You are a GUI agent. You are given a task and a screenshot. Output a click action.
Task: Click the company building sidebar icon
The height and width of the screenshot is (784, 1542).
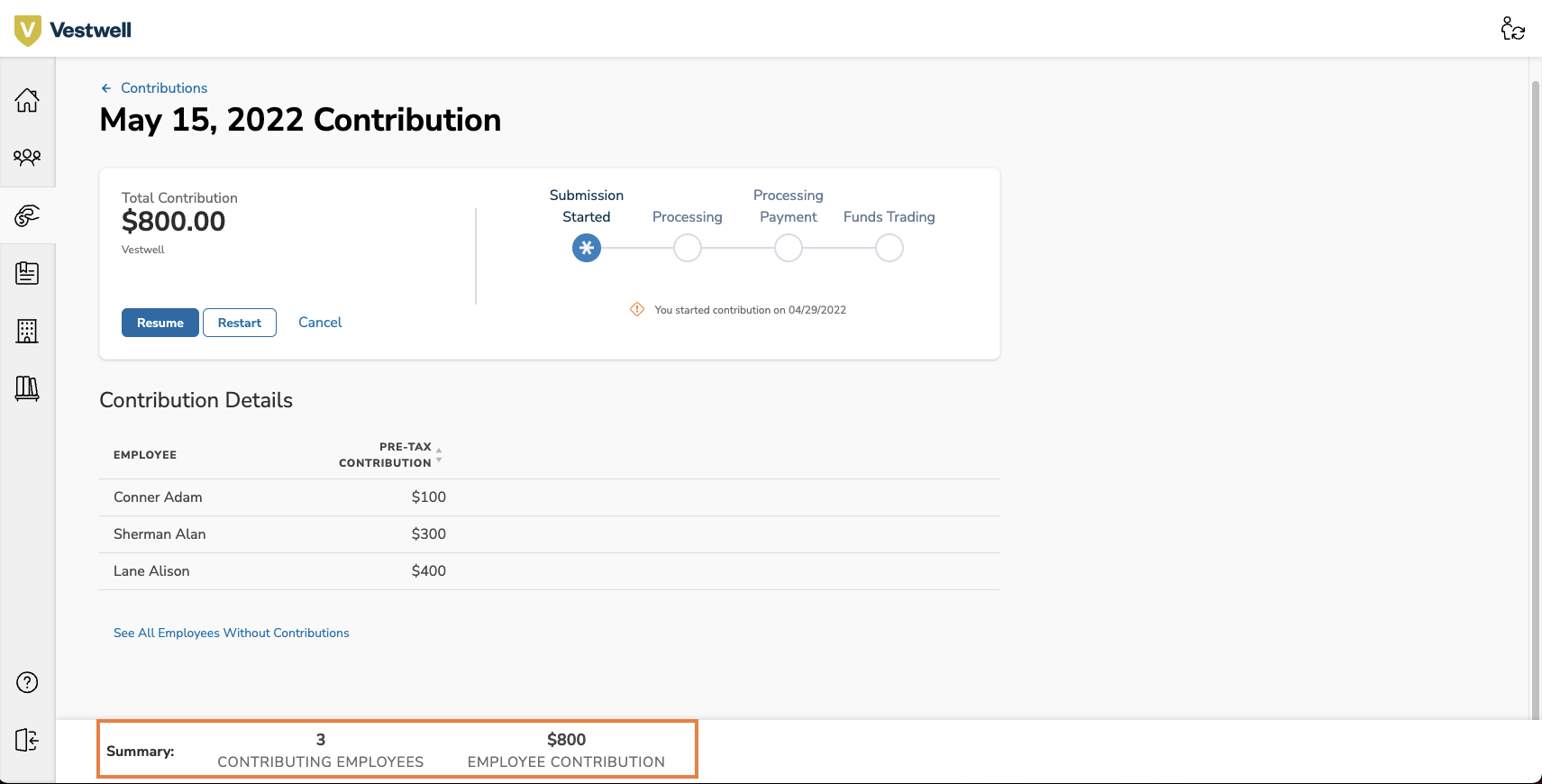pos(27,331)
